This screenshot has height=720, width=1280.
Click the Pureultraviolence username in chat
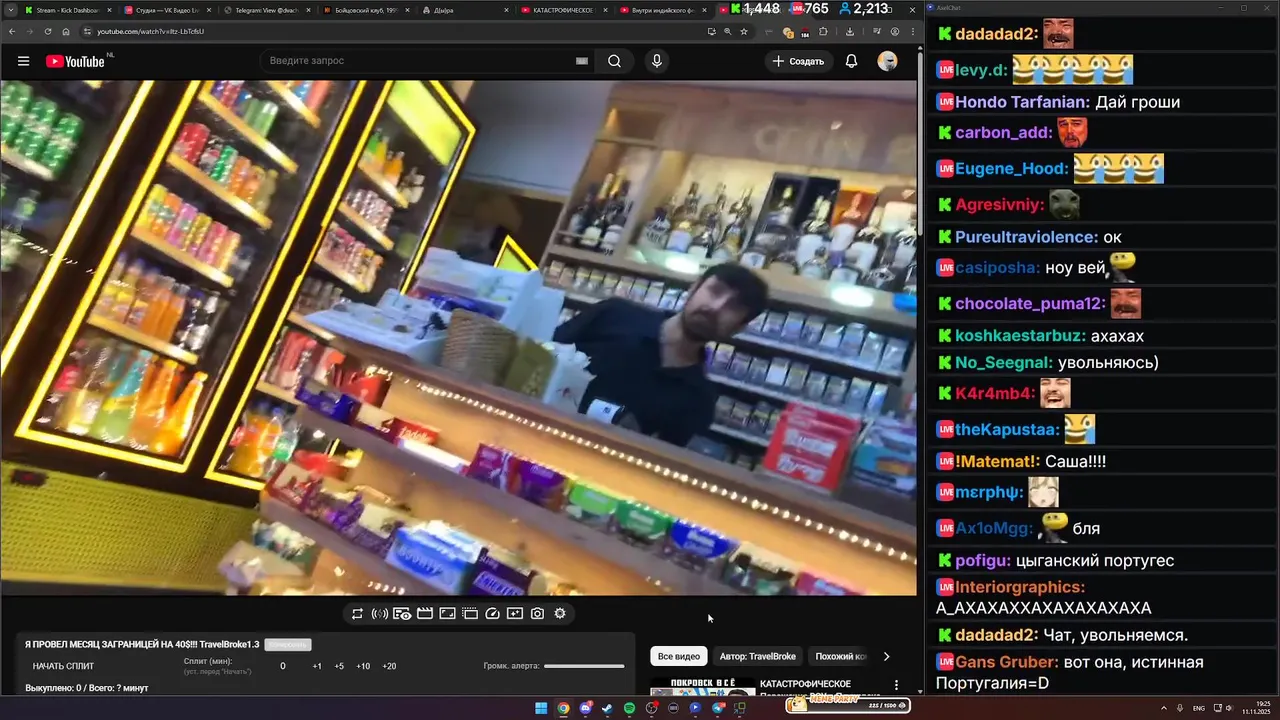pos(1027,237)
